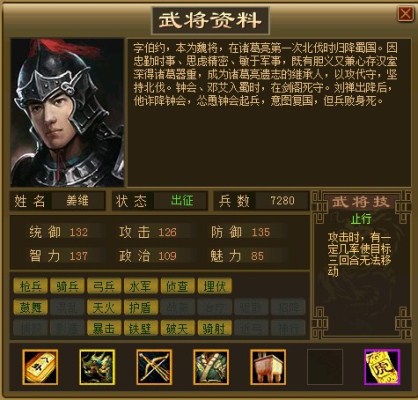Select the 水军 skill button

tap(141, 286)
